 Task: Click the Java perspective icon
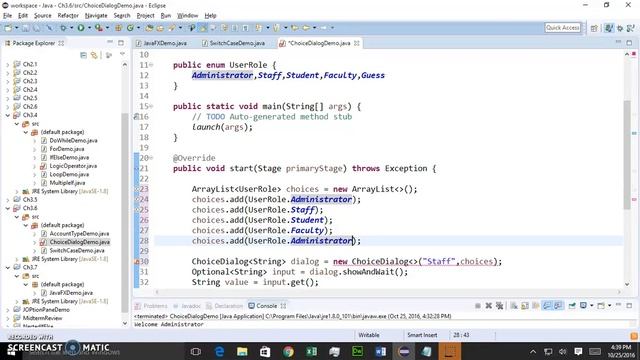click(x=609, y=28)
